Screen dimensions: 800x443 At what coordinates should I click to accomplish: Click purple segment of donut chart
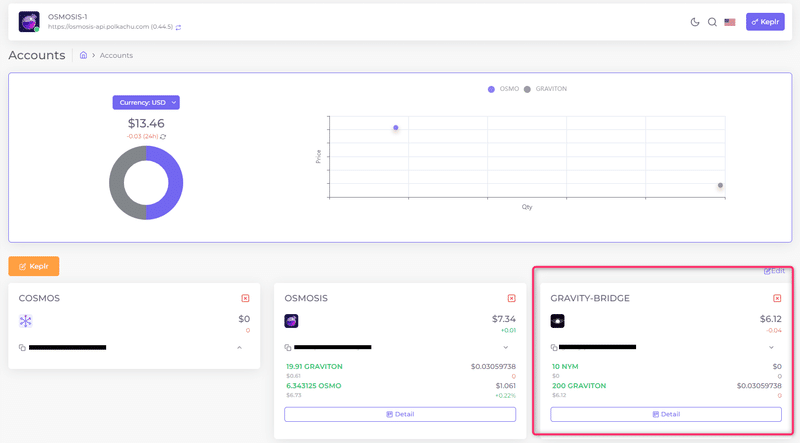[175, 183]
